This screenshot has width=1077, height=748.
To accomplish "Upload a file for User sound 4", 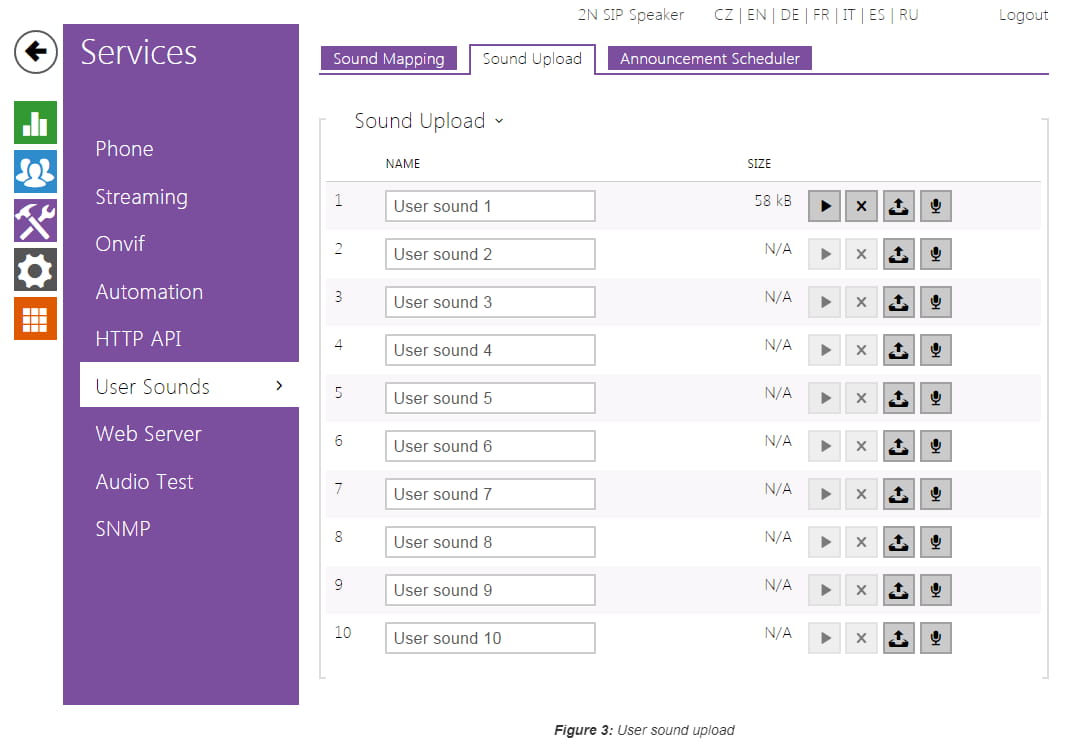I will 898,350.
